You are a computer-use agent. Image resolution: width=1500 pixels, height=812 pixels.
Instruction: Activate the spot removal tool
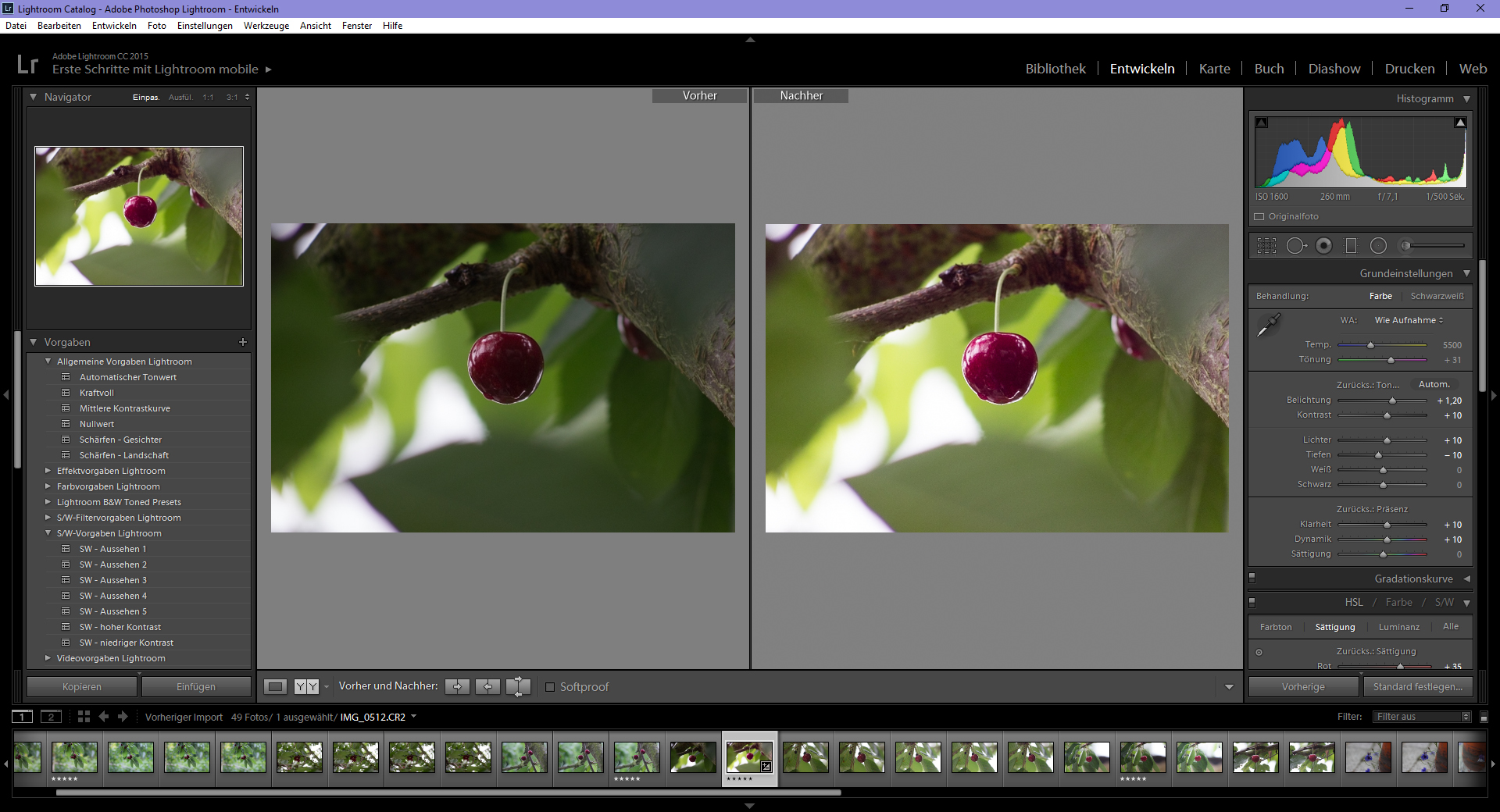[1295, 246]
